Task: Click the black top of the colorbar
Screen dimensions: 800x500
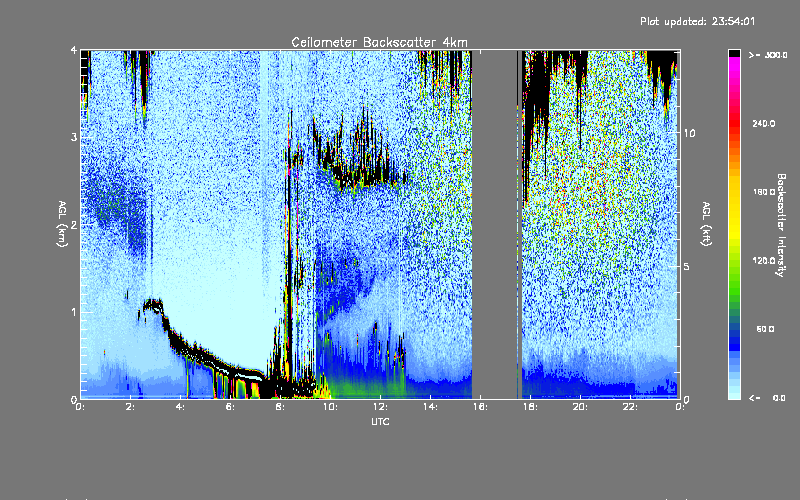Action: 734,53
